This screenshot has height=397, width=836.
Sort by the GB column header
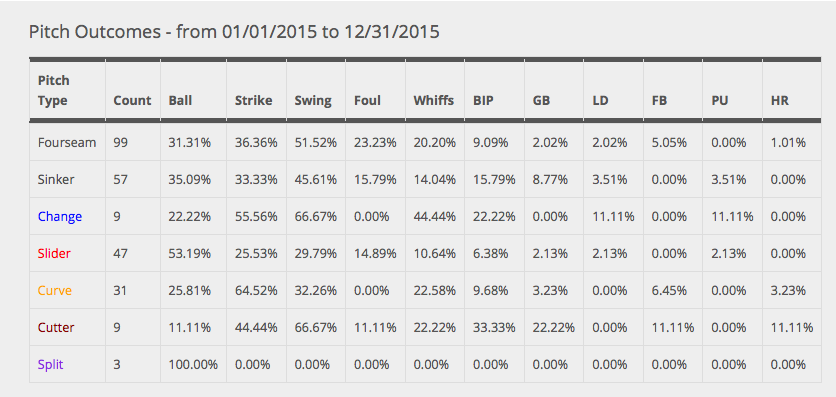coord(541,100)
